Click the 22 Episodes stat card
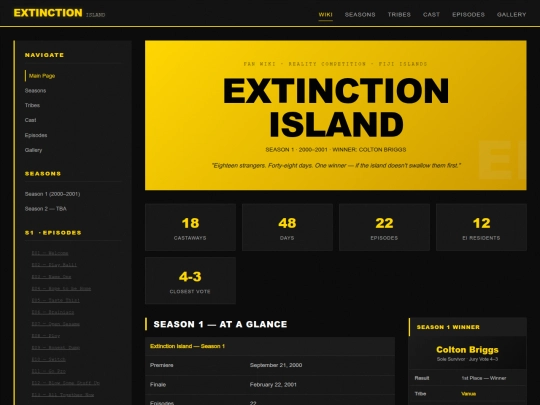 [x=384, y=227]
